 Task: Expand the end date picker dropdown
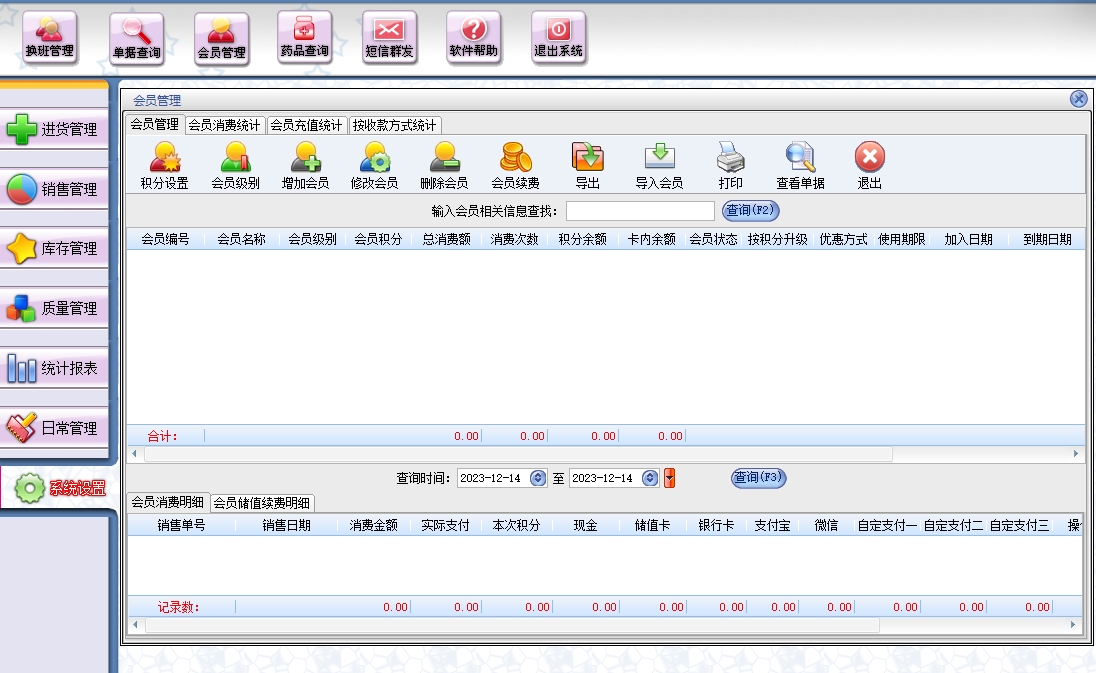pyautogui.click(x=650, y=478)
